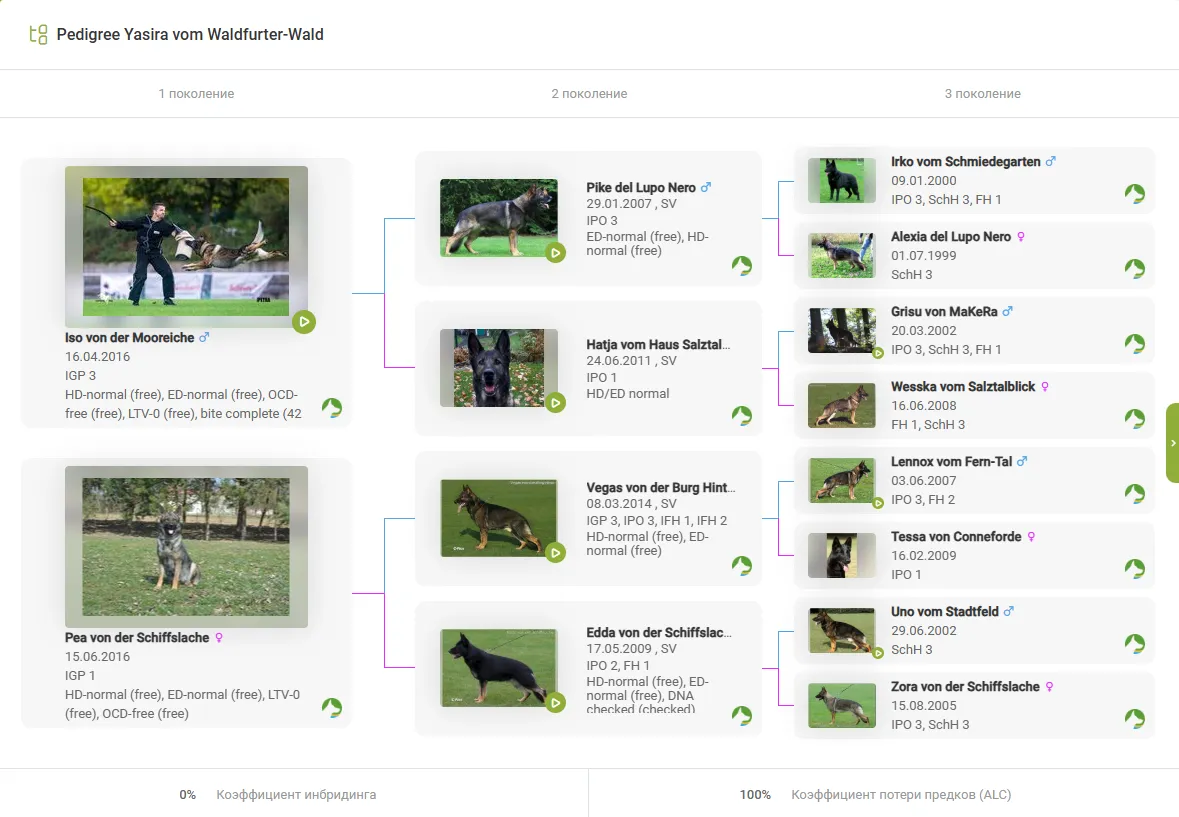Click green leaf icon next to Irko vom Schmiedegarten
Viewport: 1179px width, 817px height.
pyautogui.click(x=1134, y=194)
